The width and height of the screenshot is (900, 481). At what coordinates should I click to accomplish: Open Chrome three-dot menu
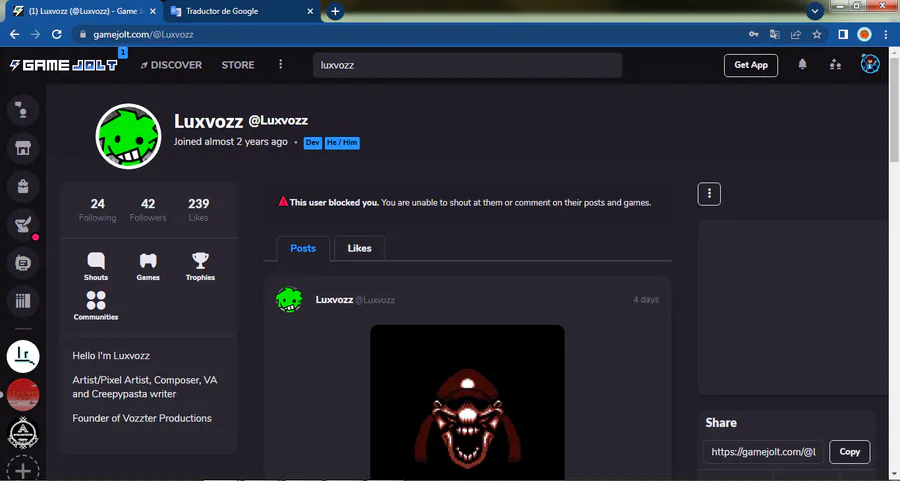coord(886,34)
